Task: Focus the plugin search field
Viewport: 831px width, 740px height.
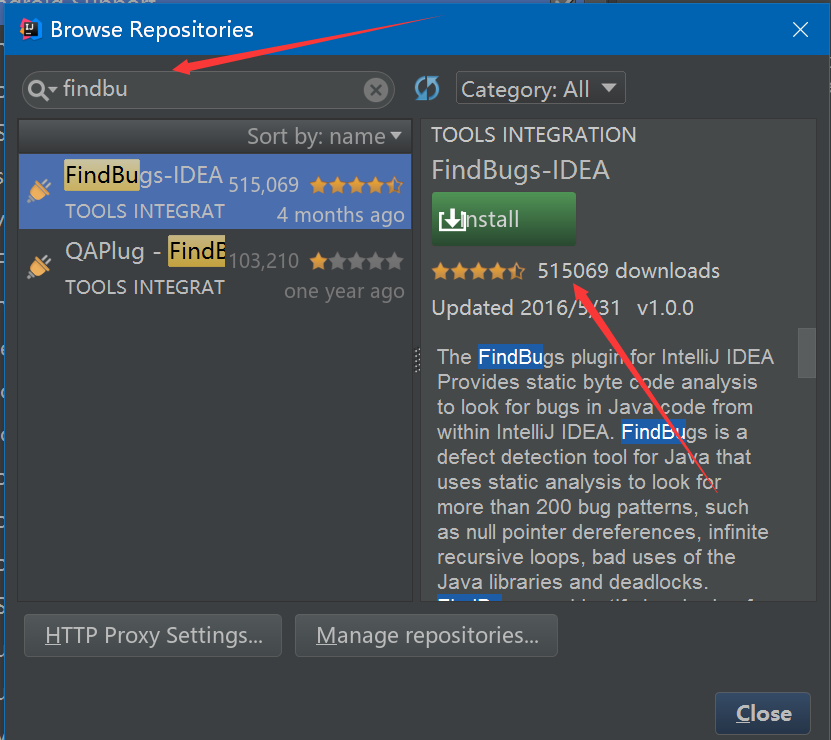Action: click(x=208, y=90)
